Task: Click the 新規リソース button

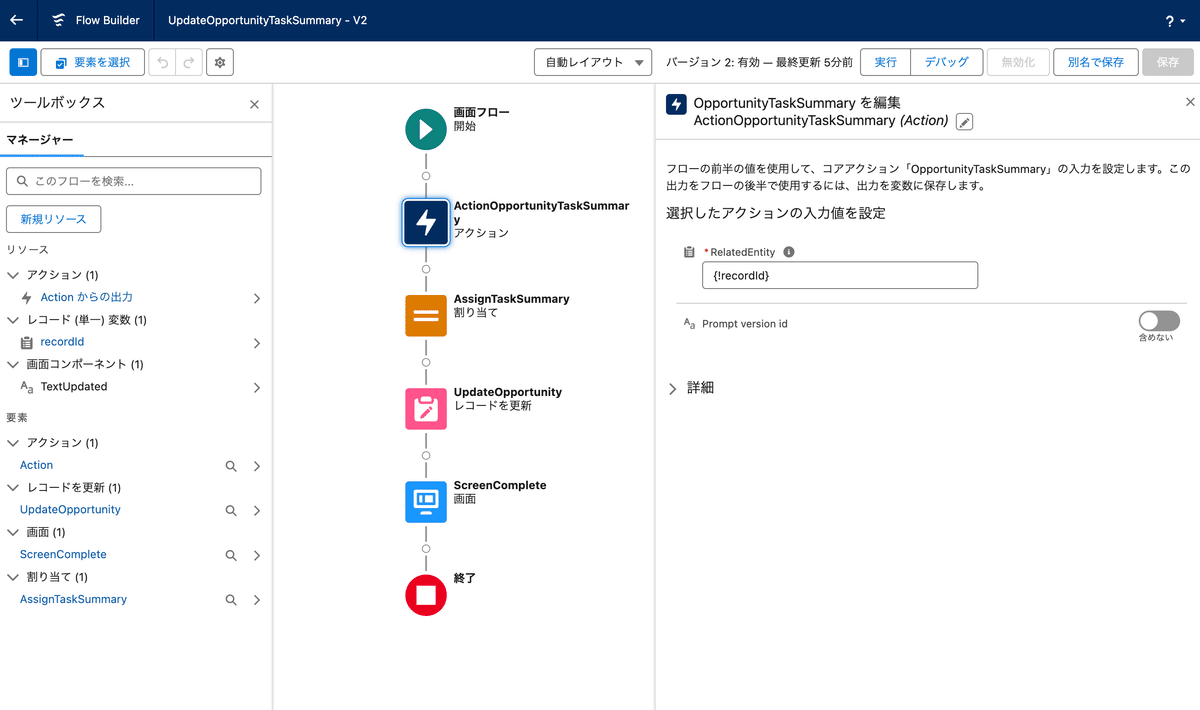Action: point(53,219)
